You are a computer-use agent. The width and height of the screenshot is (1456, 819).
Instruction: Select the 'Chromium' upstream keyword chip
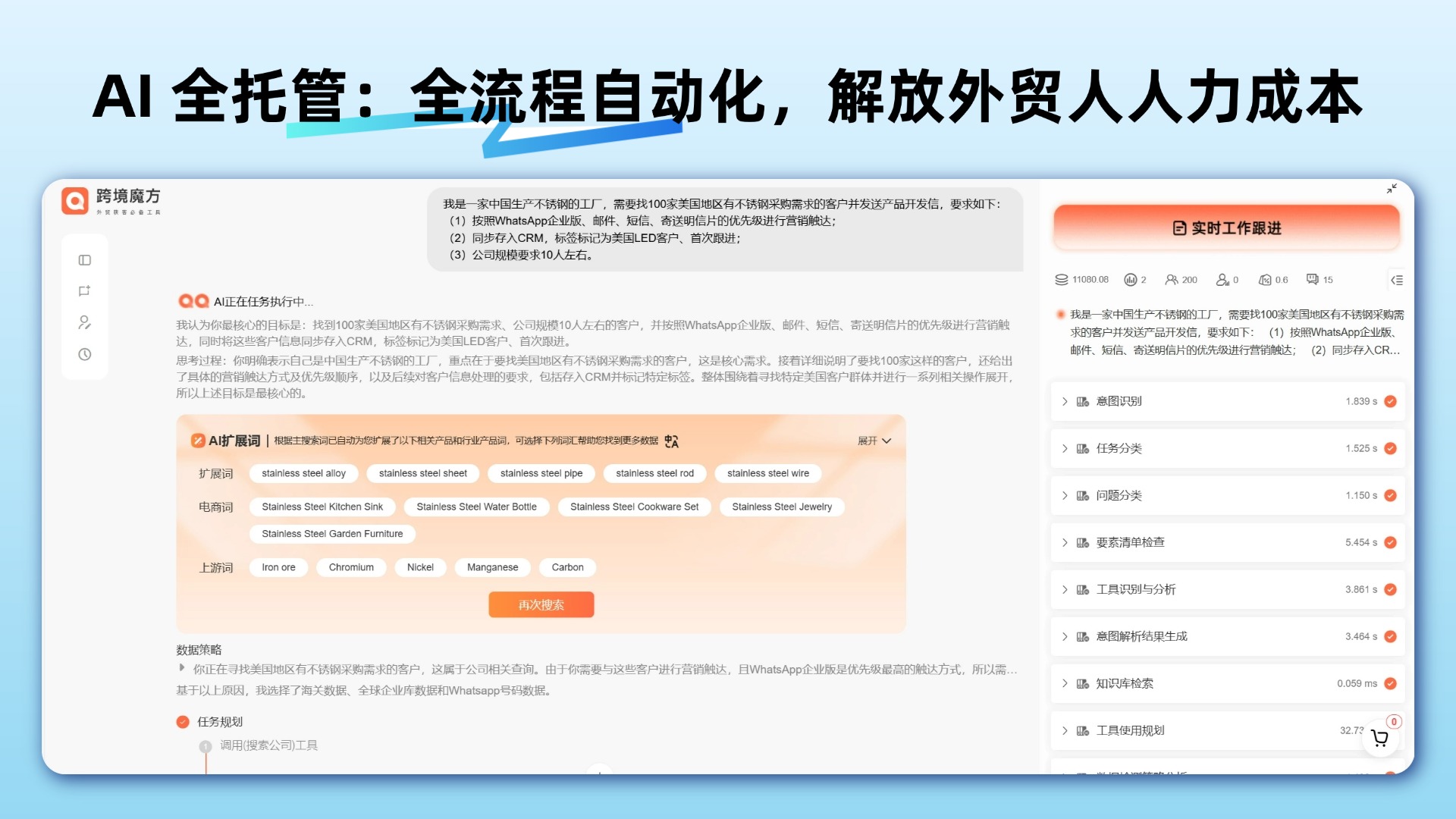coord(351,567)
